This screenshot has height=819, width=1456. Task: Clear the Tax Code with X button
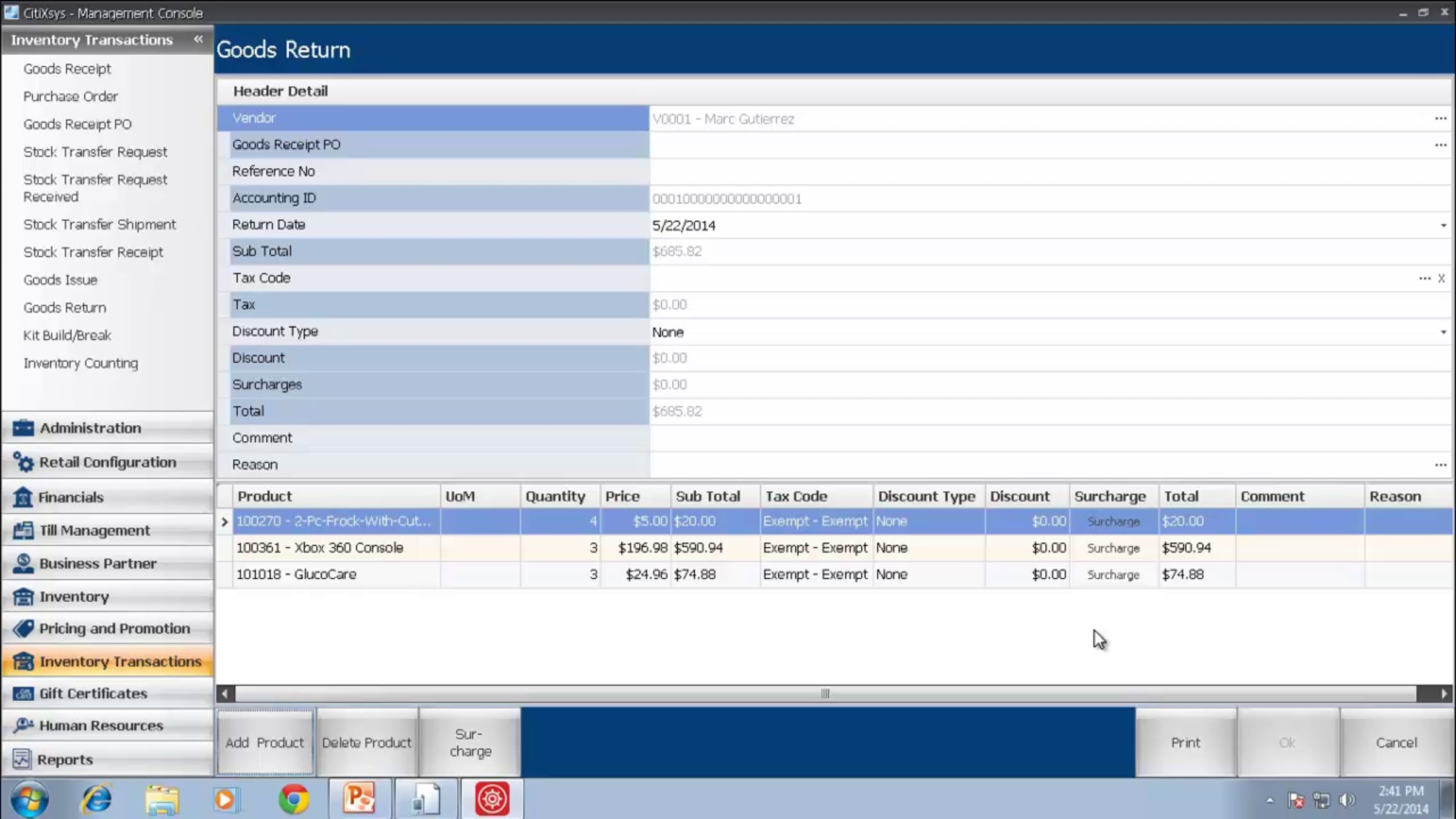pos(1441,278)
